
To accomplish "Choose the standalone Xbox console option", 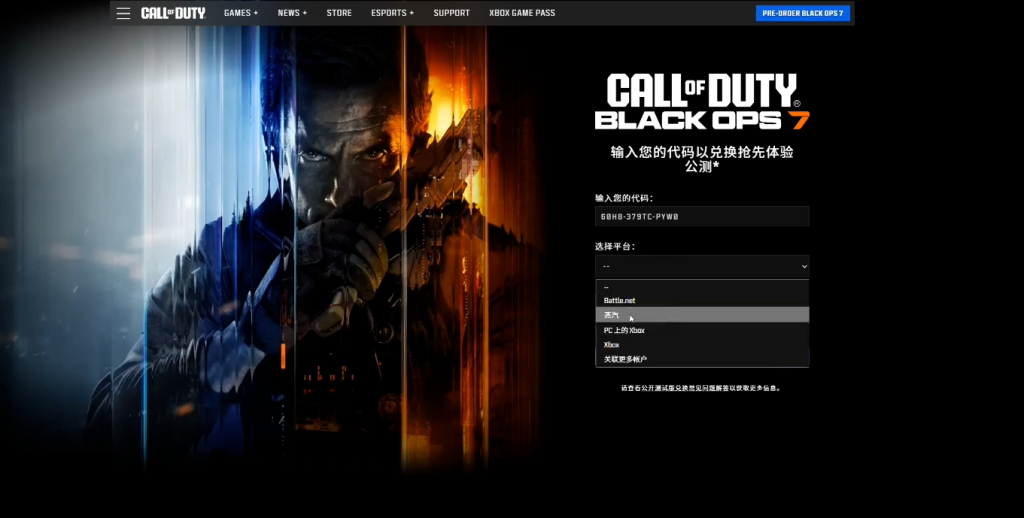I will (x=612, y=344).
